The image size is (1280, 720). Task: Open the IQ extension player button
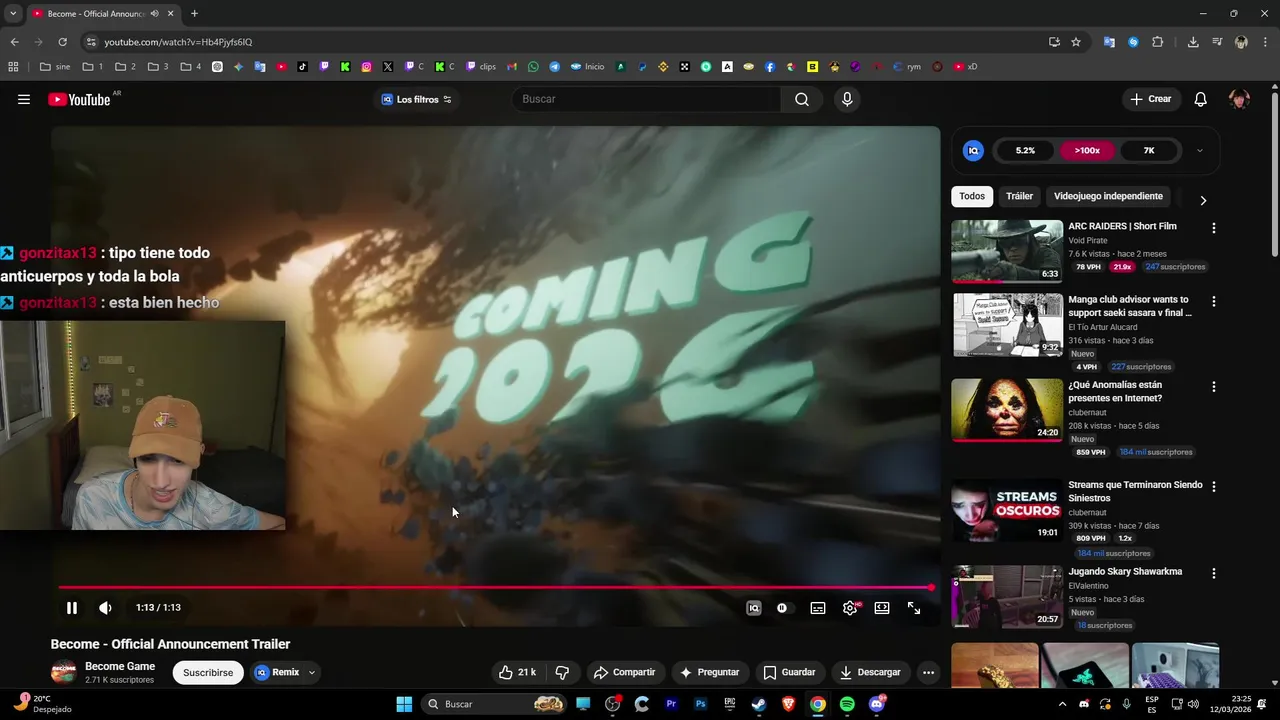tap(754, 608)
